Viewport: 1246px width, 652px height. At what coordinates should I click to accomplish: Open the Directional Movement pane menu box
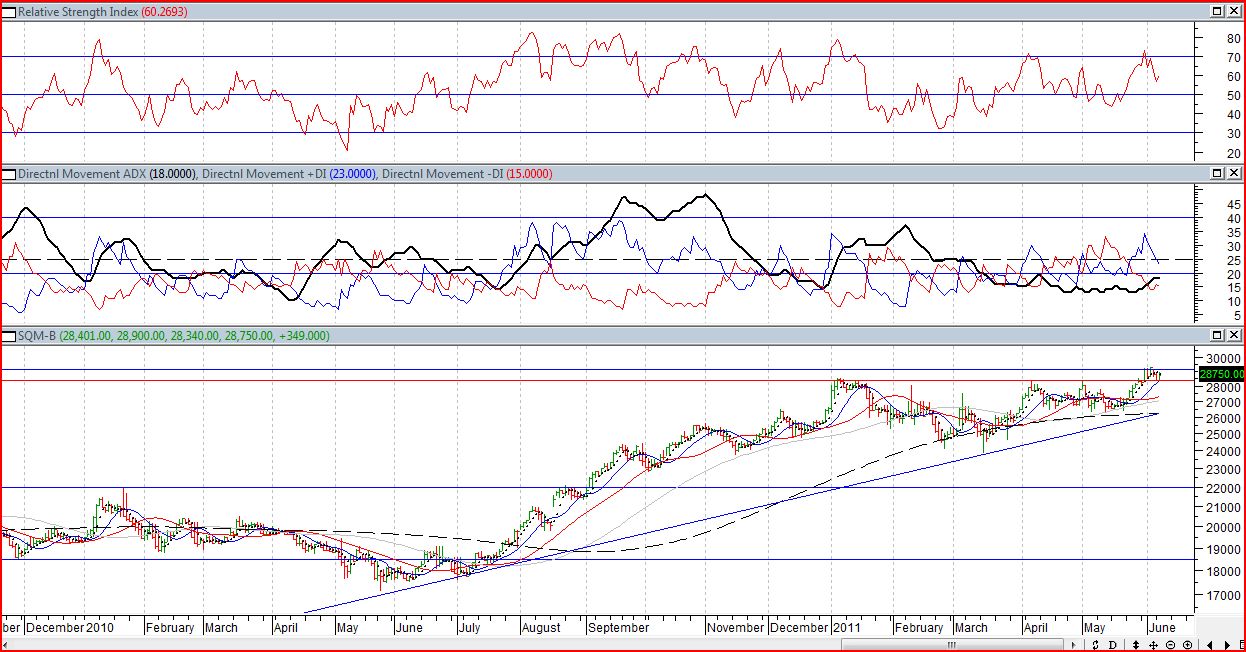tap(9, 173)
